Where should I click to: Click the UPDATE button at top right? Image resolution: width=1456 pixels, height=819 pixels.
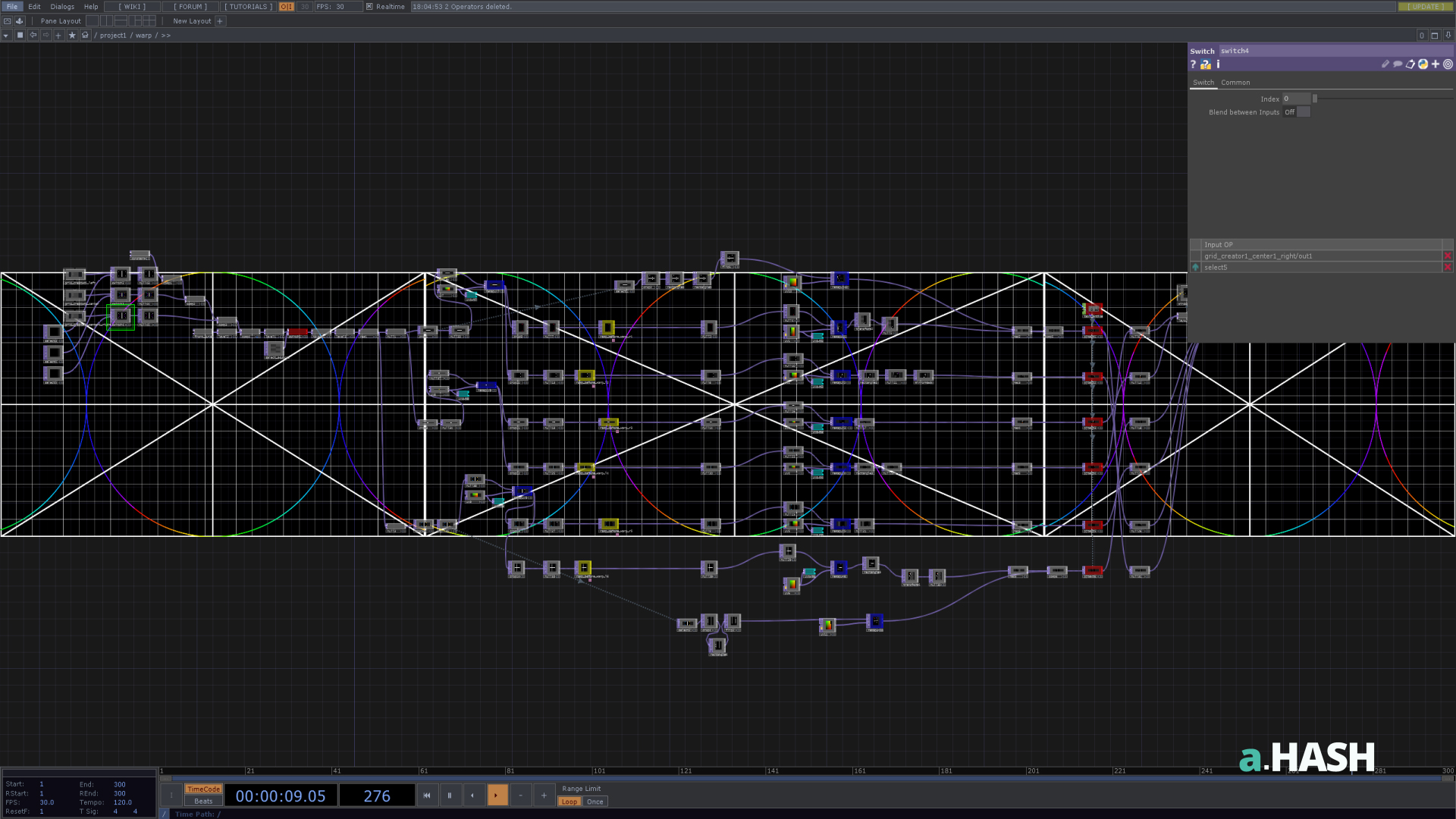[1425, 6]
